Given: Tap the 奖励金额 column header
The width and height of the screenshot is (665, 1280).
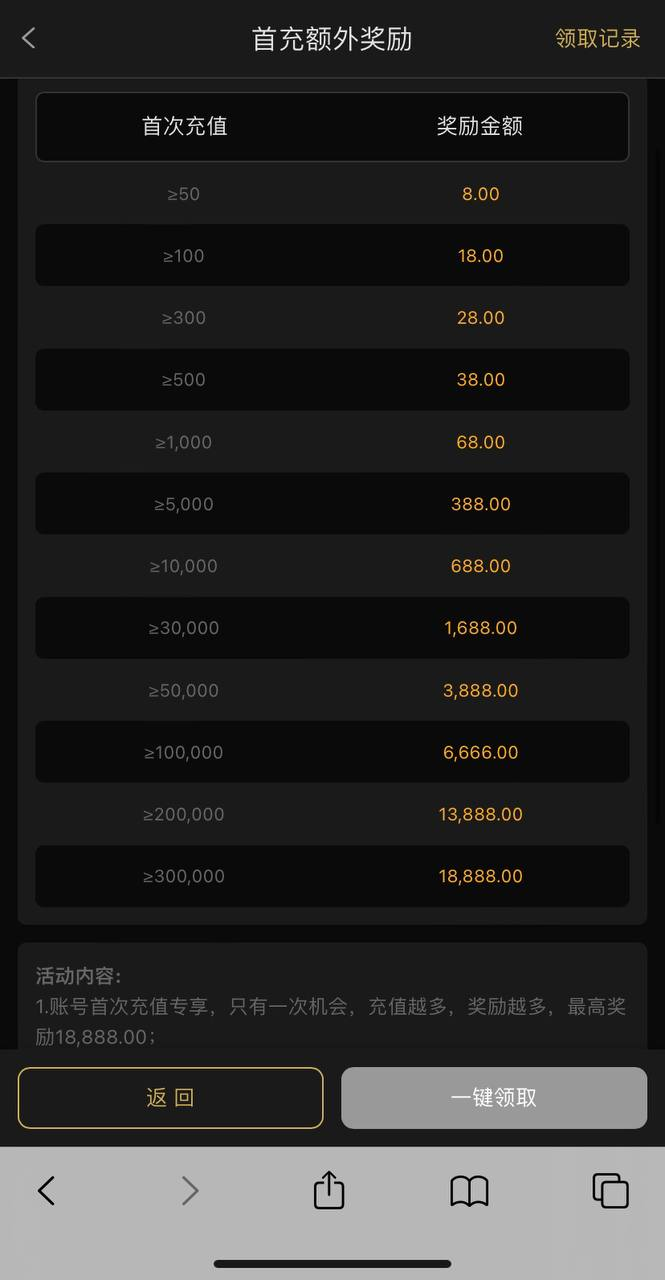Looking at the screenshot, I should click(x=480, y=126).
